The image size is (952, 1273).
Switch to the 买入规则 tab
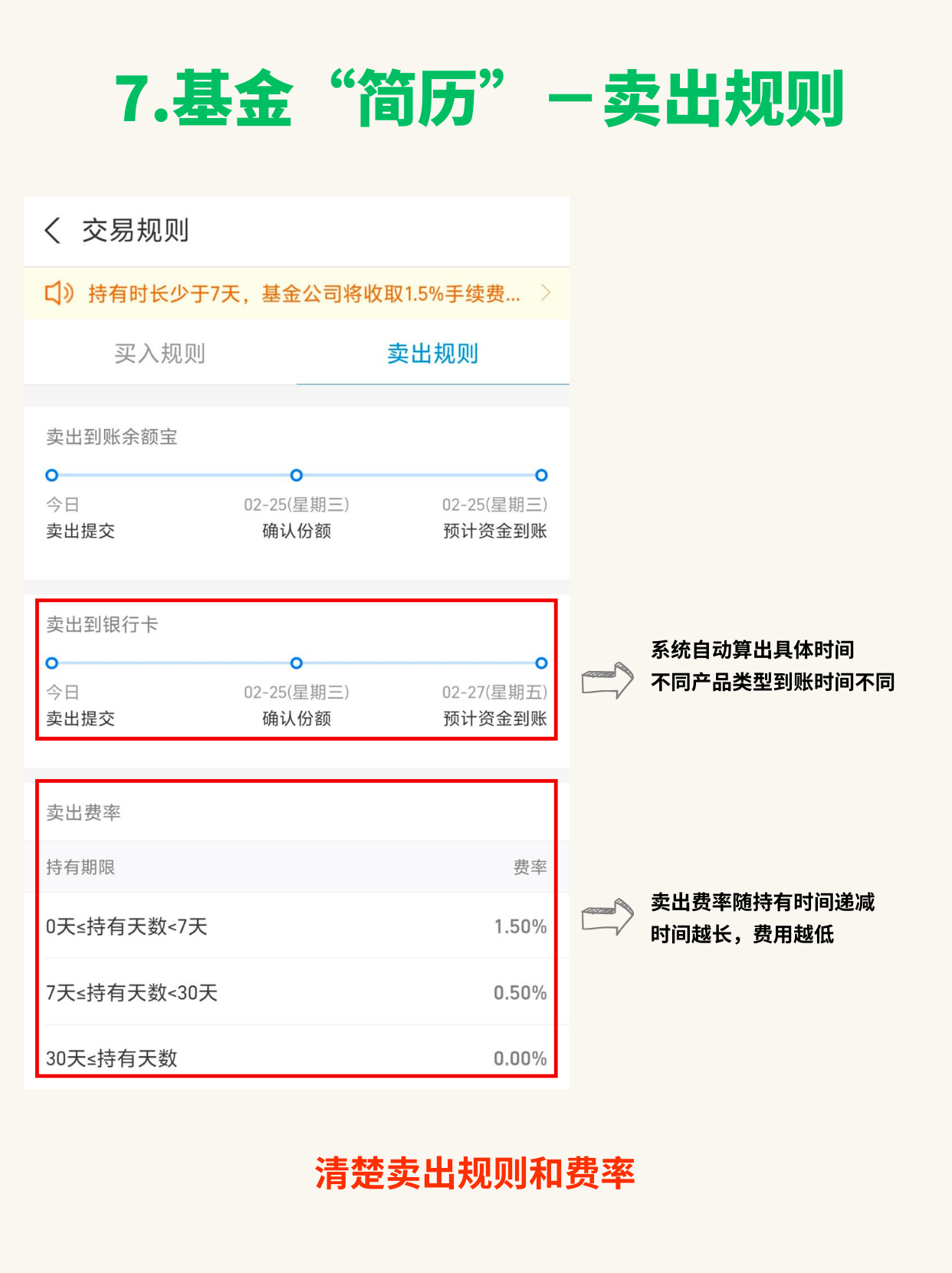click(x=159, y=354)
